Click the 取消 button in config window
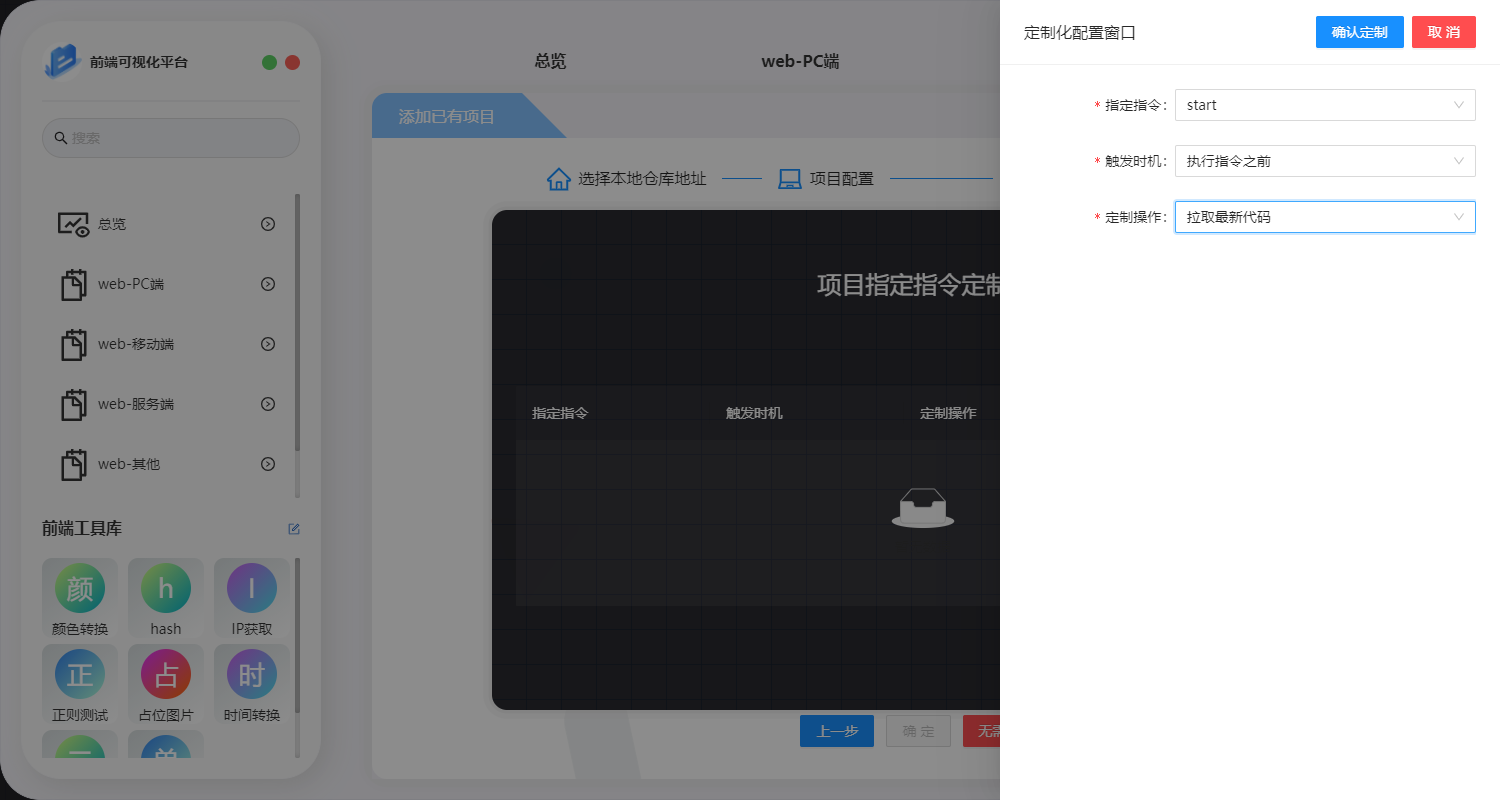This screenshot has width=1500, height=800. (x=1444, y=32)
